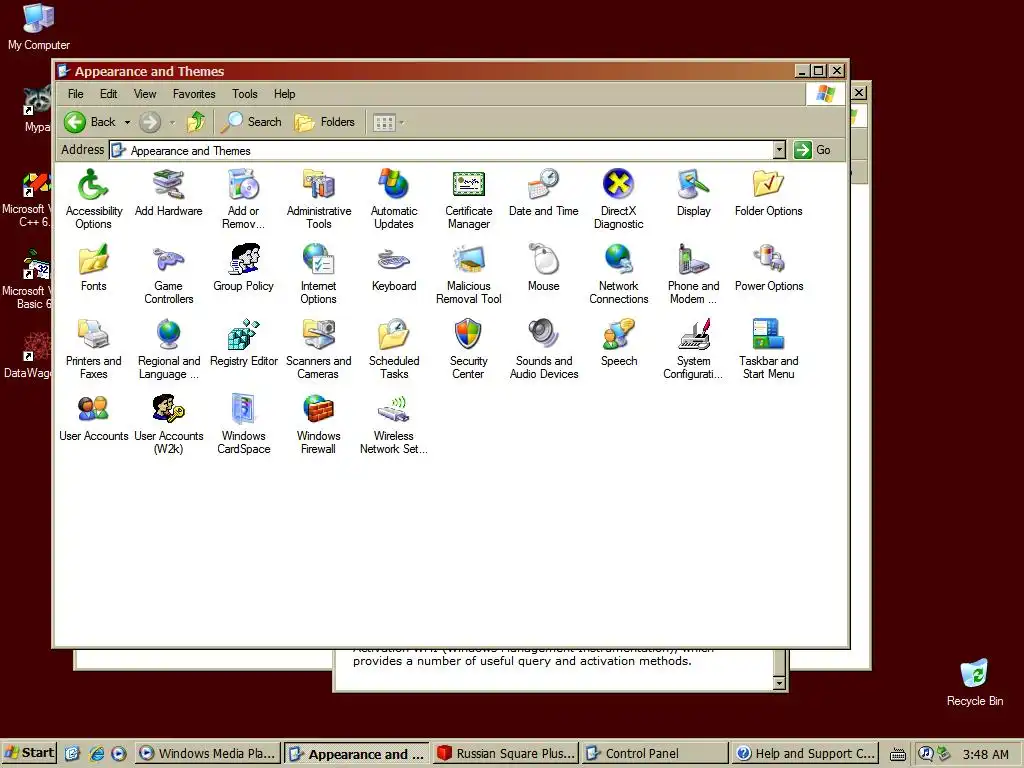The image size is (1024, 768).
Task: Select the Malicious Removal Tool icon
Action: click(469, 274)
